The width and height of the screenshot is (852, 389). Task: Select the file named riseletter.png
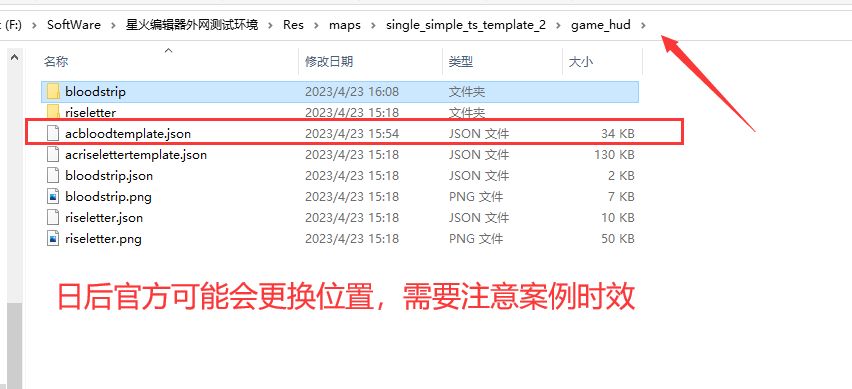(x=103, y=239)
